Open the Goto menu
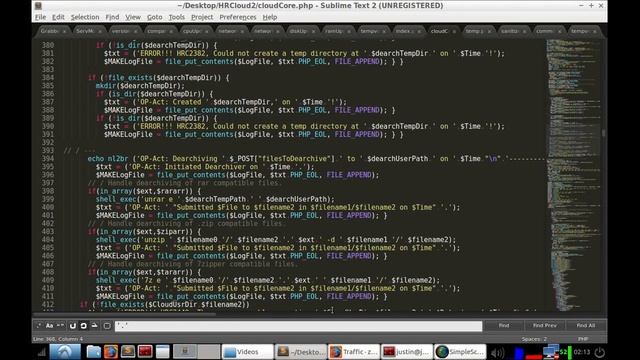The image size is (640, 360). coord(155,17)
